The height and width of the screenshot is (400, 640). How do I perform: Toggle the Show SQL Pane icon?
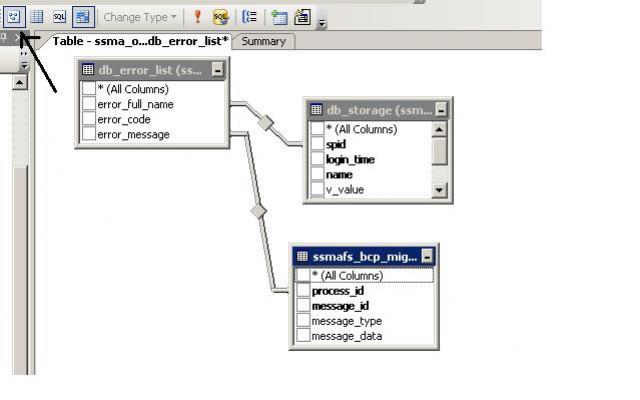pos(60,17)
